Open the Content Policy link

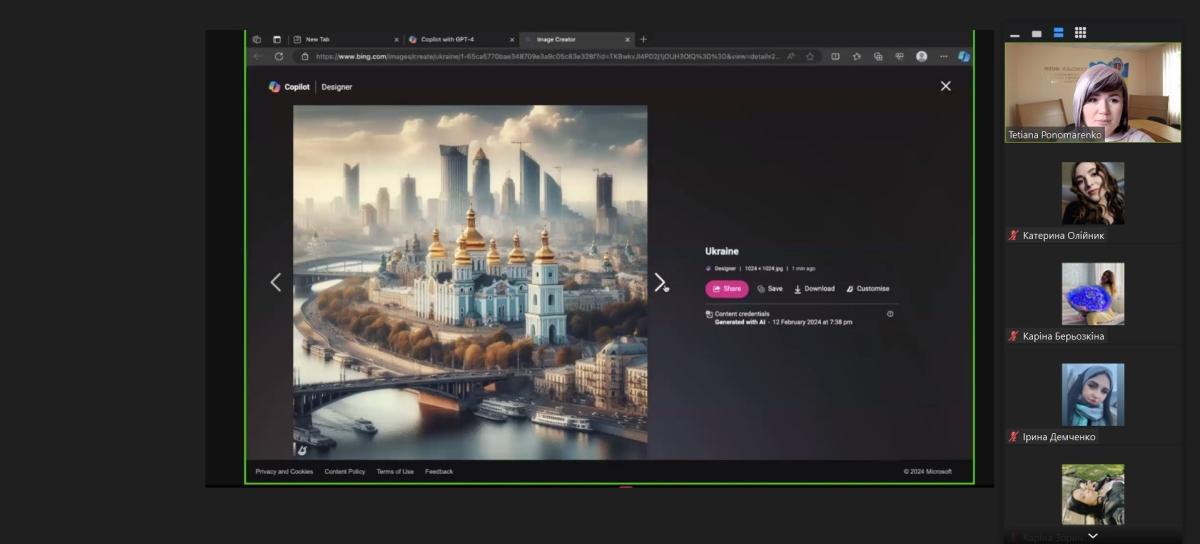344,471
